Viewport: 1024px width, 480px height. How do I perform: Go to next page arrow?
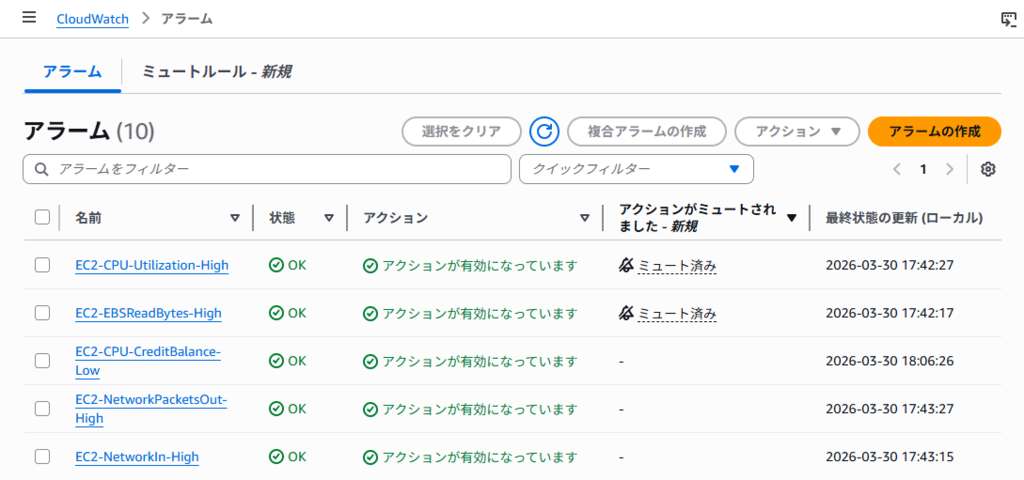pos(950,169)
